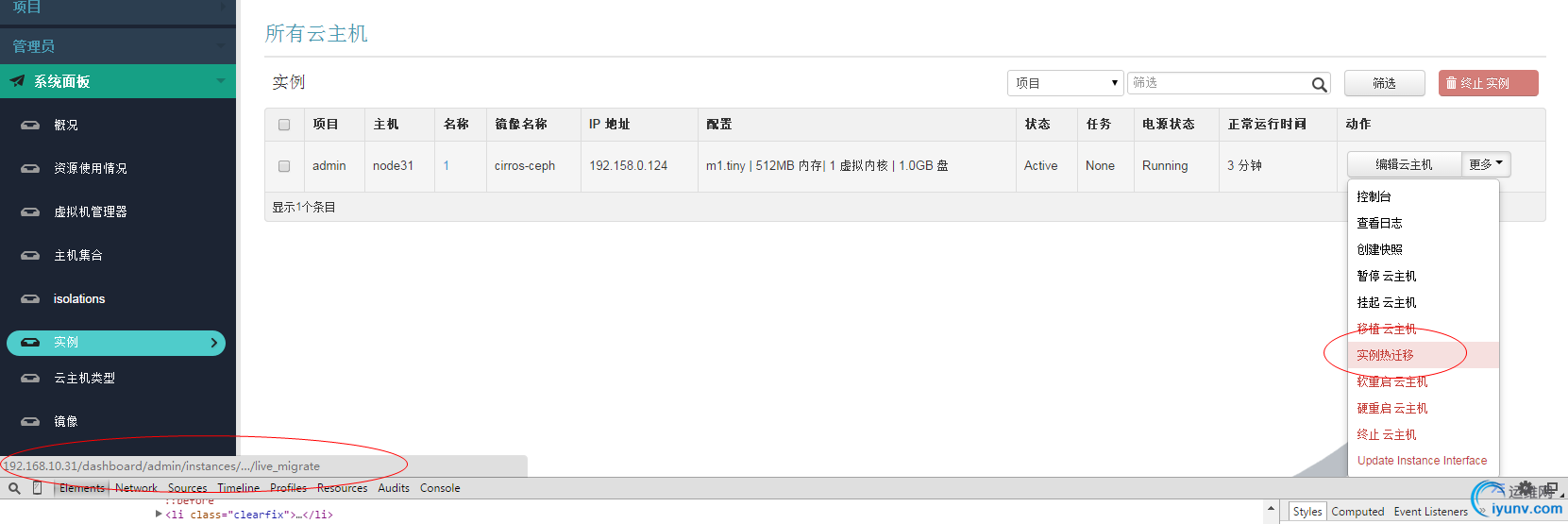Image resolution: width=1568 pixels, height=524 pixels.
Task: Toggle DevTools device mode phone icon
Action: click(x=38, y=488)
